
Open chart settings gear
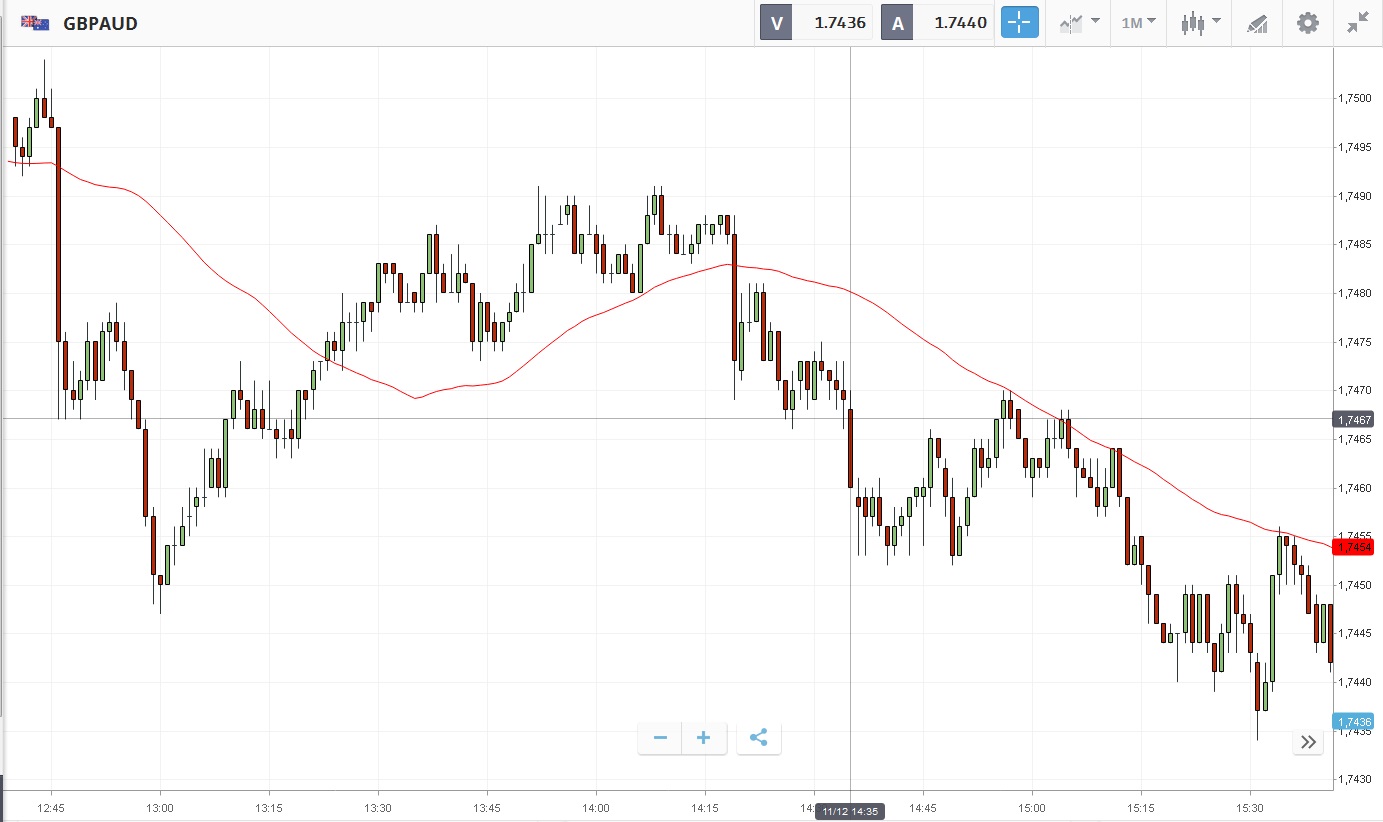[x=1307, y=23]
